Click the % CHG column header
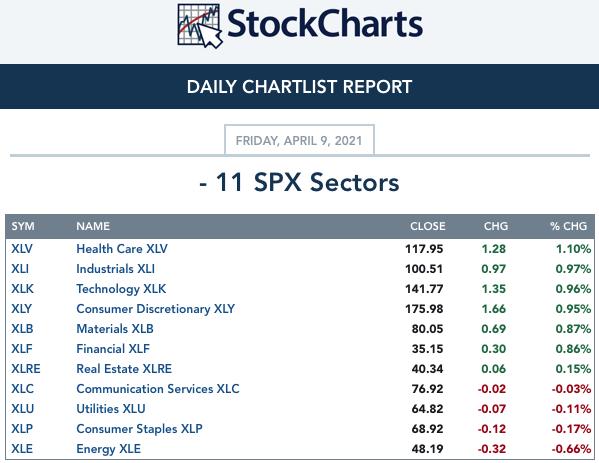599x463 pixels. point(568,226)
